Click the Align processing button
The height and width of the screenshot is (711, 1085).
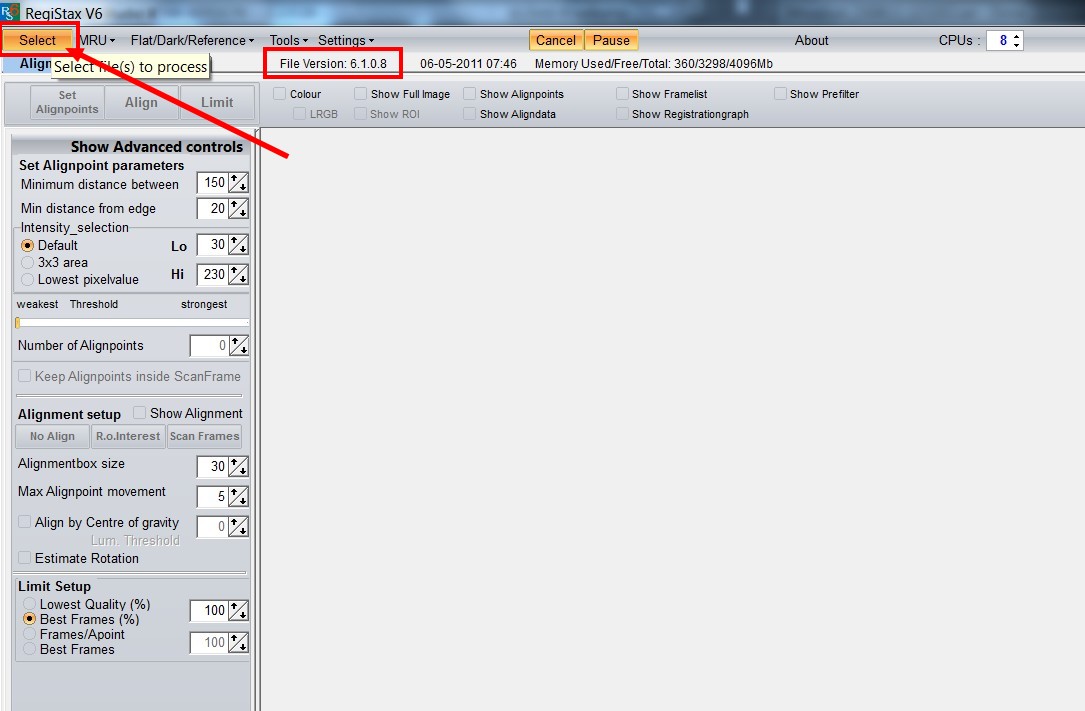pyautogui.click(x=141, y=102)
